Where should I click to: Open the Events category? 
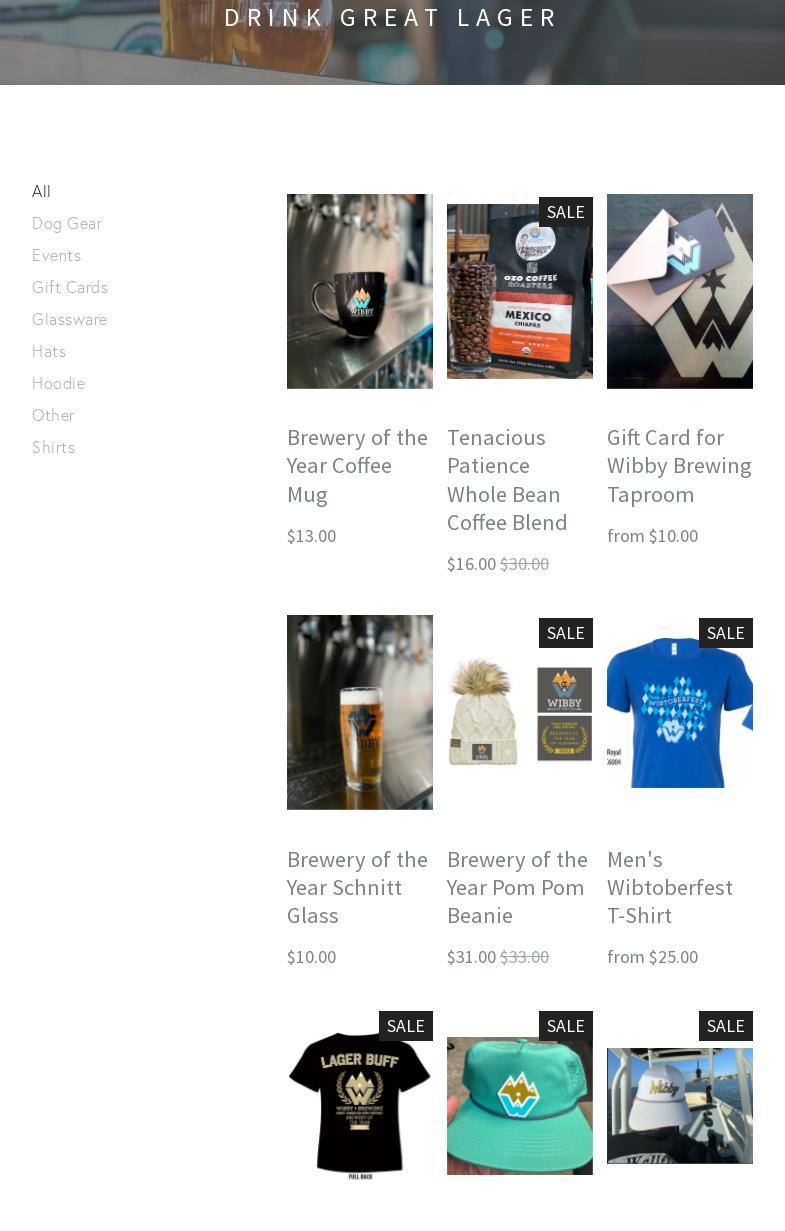pyautogui.click(x=56, y=255)
